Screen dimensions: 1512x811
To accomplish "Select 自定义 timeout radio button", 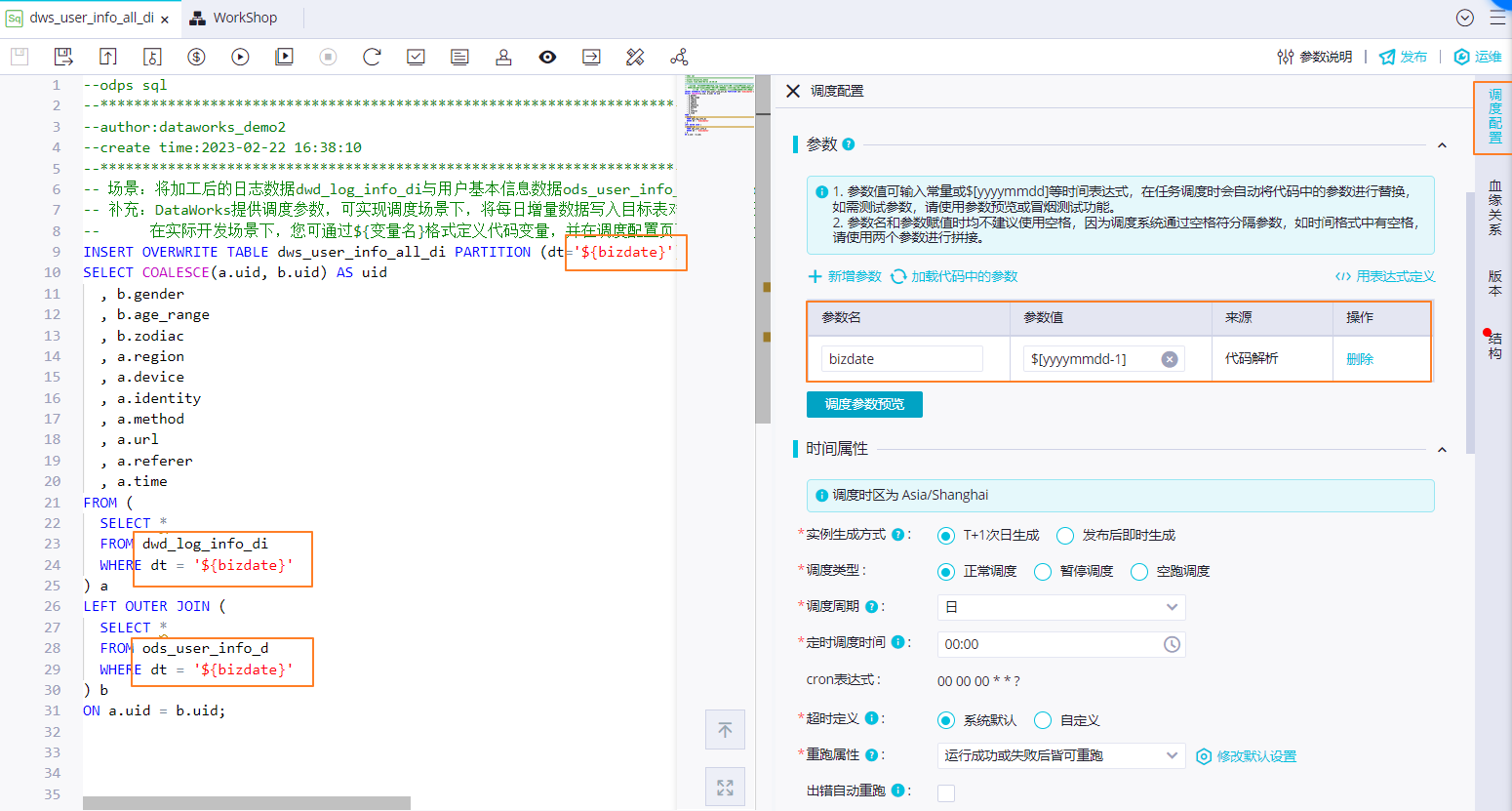I will coord(1043,720).
